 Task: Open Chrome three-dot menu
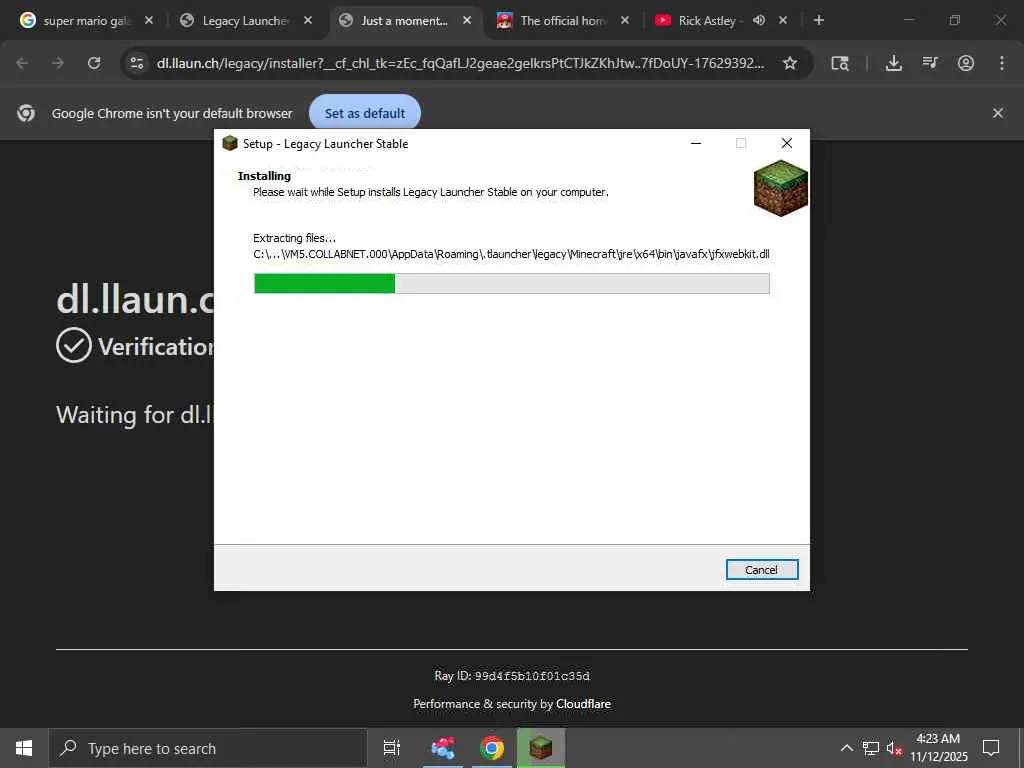pyautogui.click(x=1002, y=63)
